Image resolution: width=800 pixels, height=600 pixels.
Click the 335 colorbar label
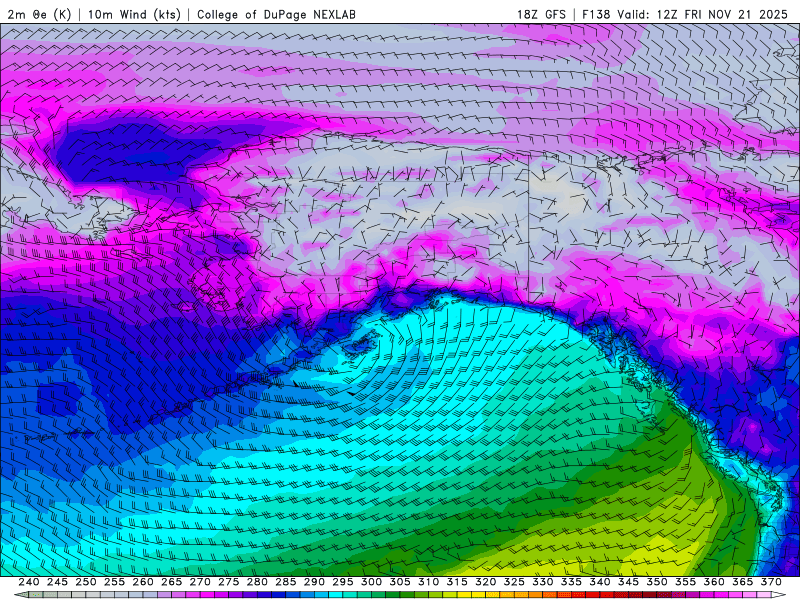[x=571, y=582]
